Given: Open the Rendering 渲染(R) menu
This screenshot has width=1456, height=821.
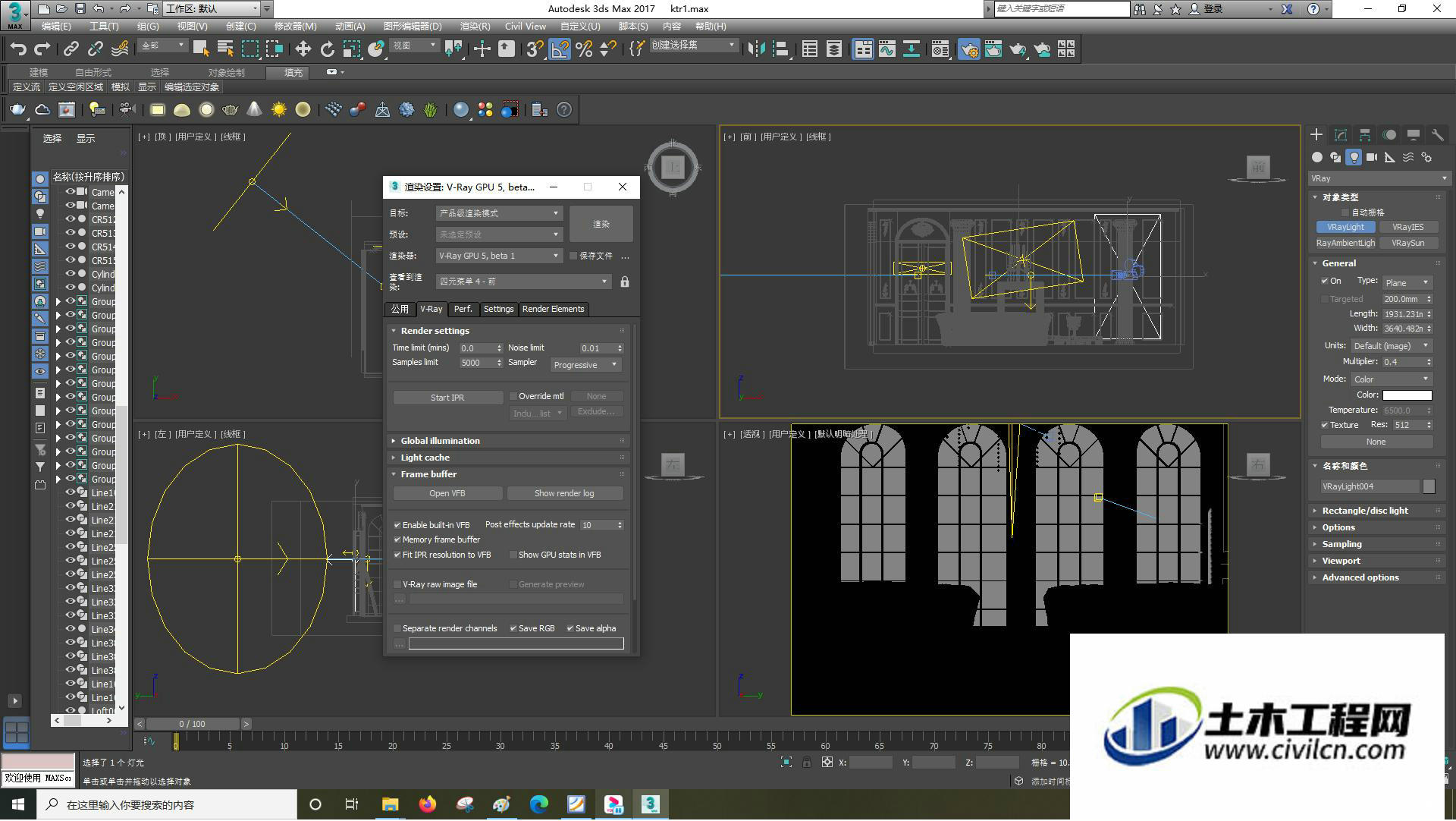Looking at the screenshot, I should click(475, 27).
